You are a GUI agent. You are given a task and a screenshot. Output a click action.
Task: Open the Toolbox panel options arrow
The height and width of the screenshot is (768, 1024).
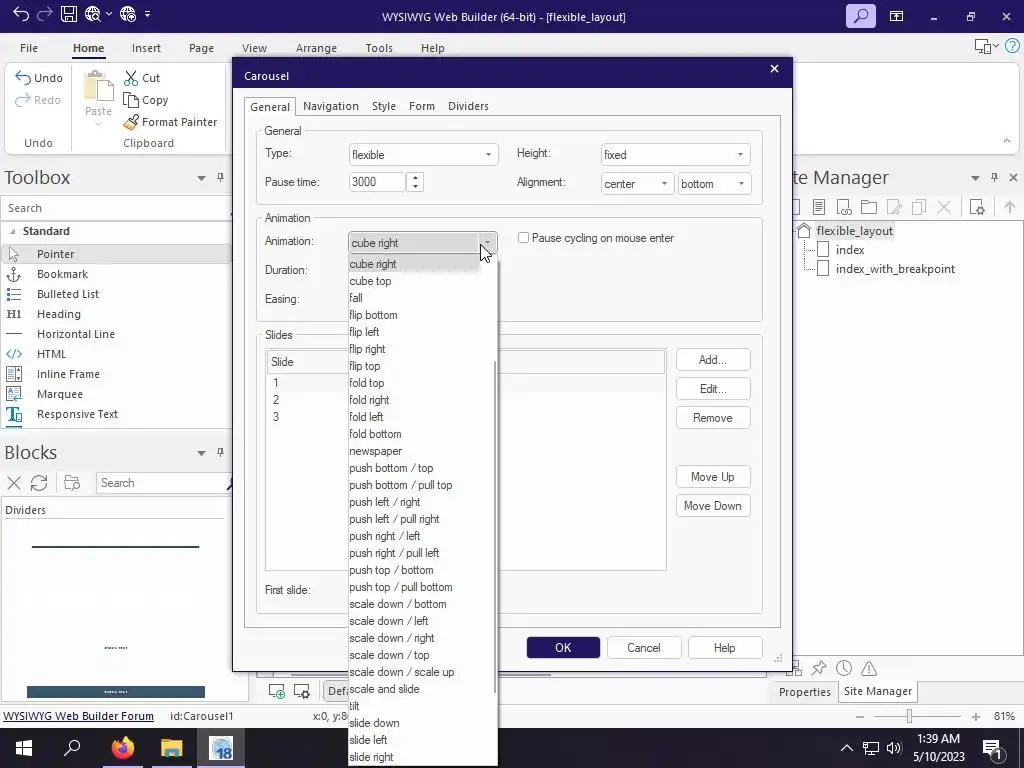[201, 178]
